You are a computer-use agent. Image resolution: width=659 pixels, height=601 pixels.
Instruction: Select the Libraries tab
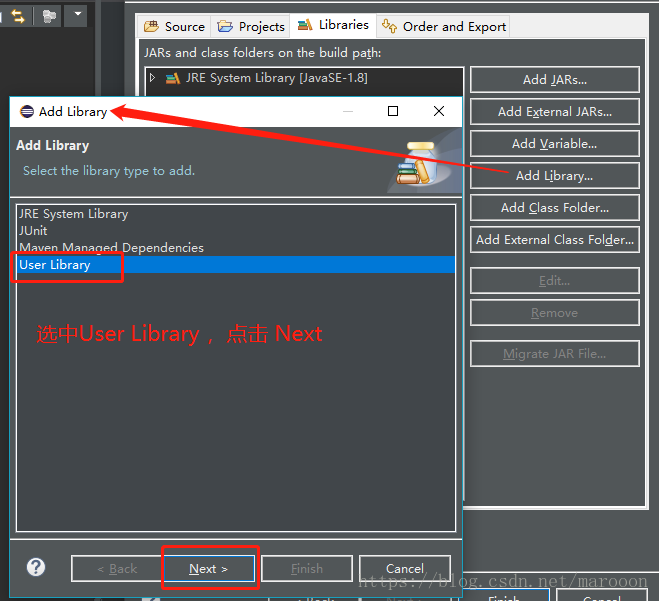(333, 25)
